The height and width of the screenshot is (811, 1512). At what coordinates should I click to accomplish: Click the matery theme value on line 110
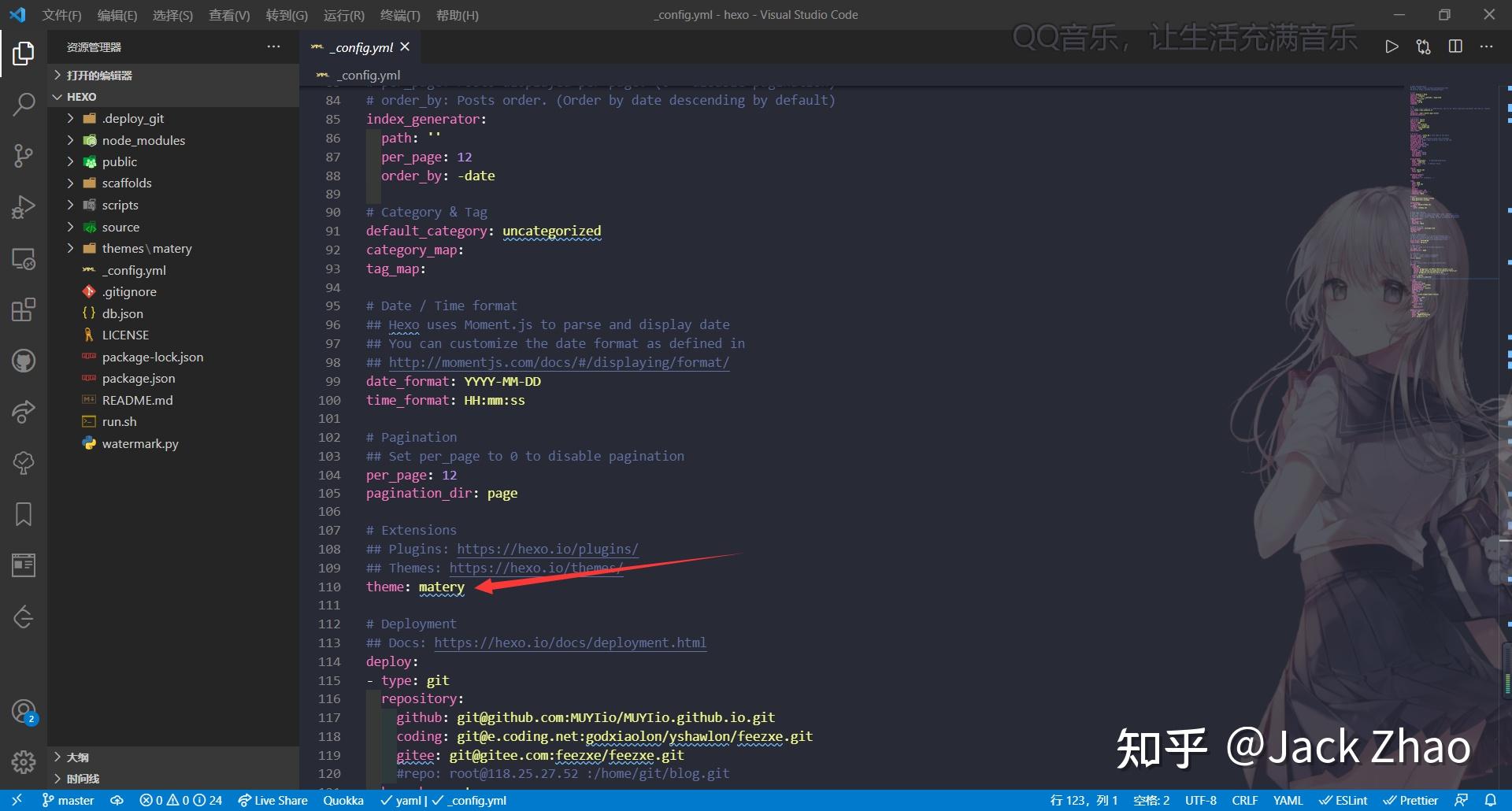click(x=440, y=587)
